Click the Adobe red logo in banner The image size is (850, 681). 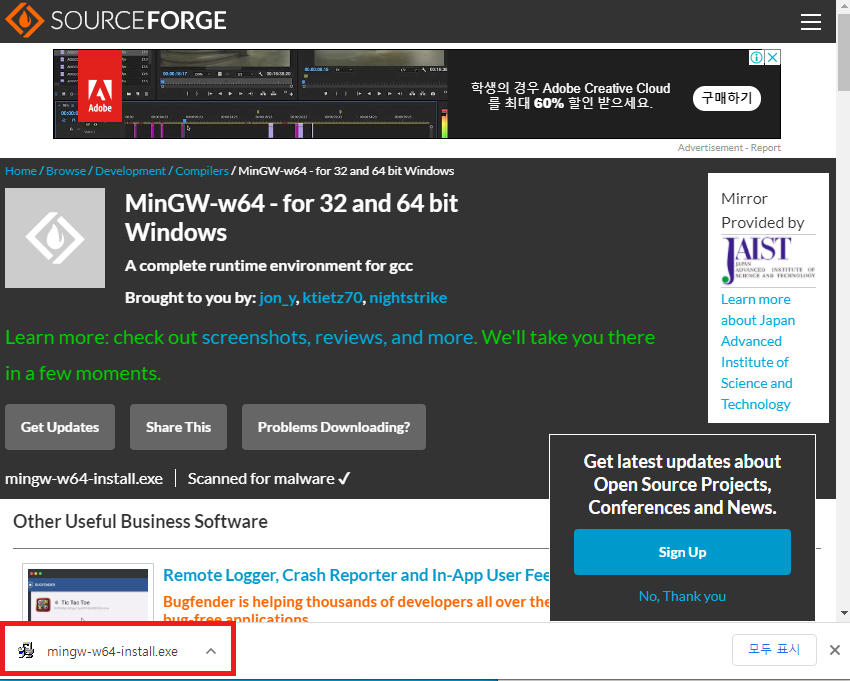[x=100, y=86]
